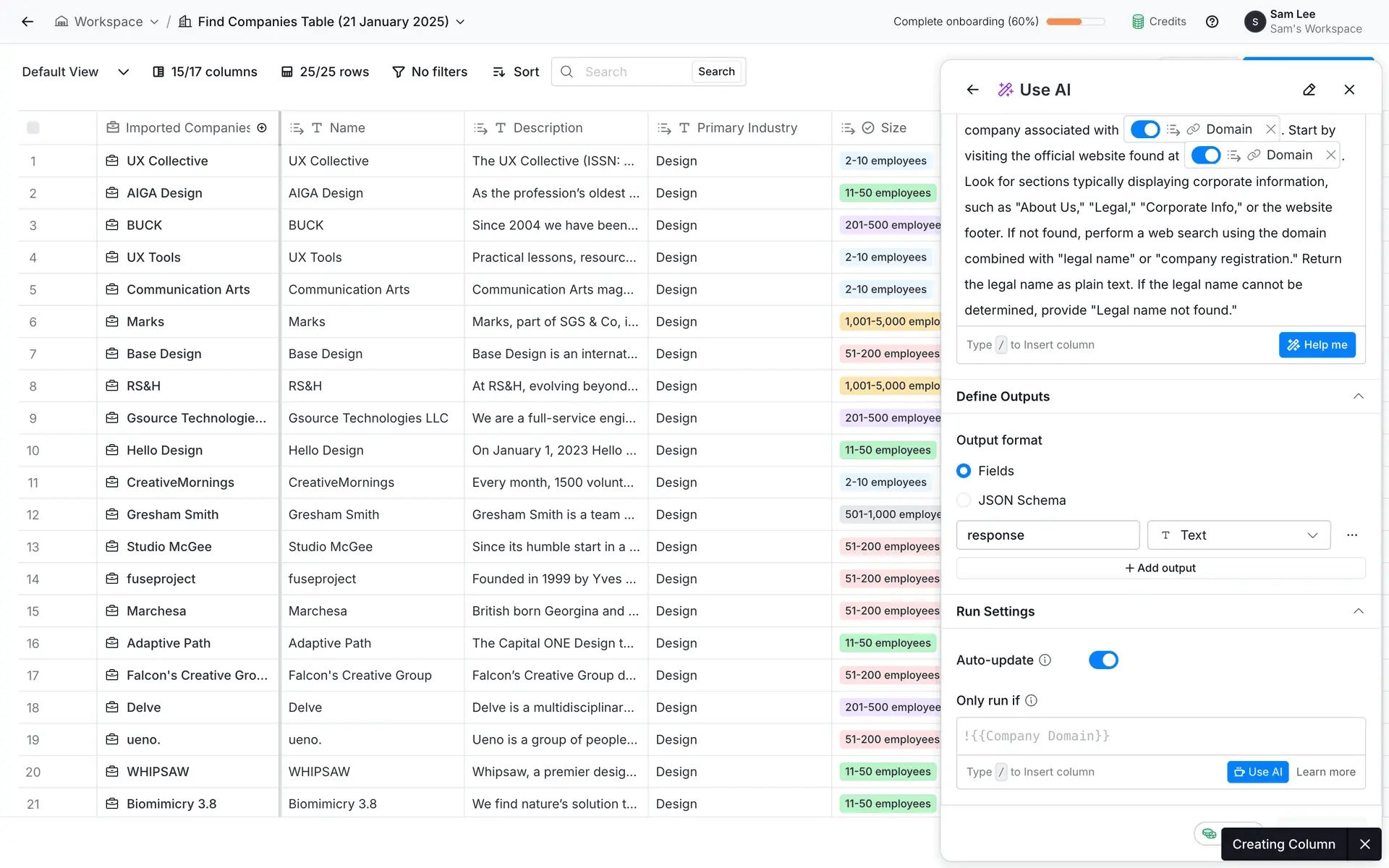
Task: Click the edit pencil icon in Use AI panel
Action: coord(1309,90)
